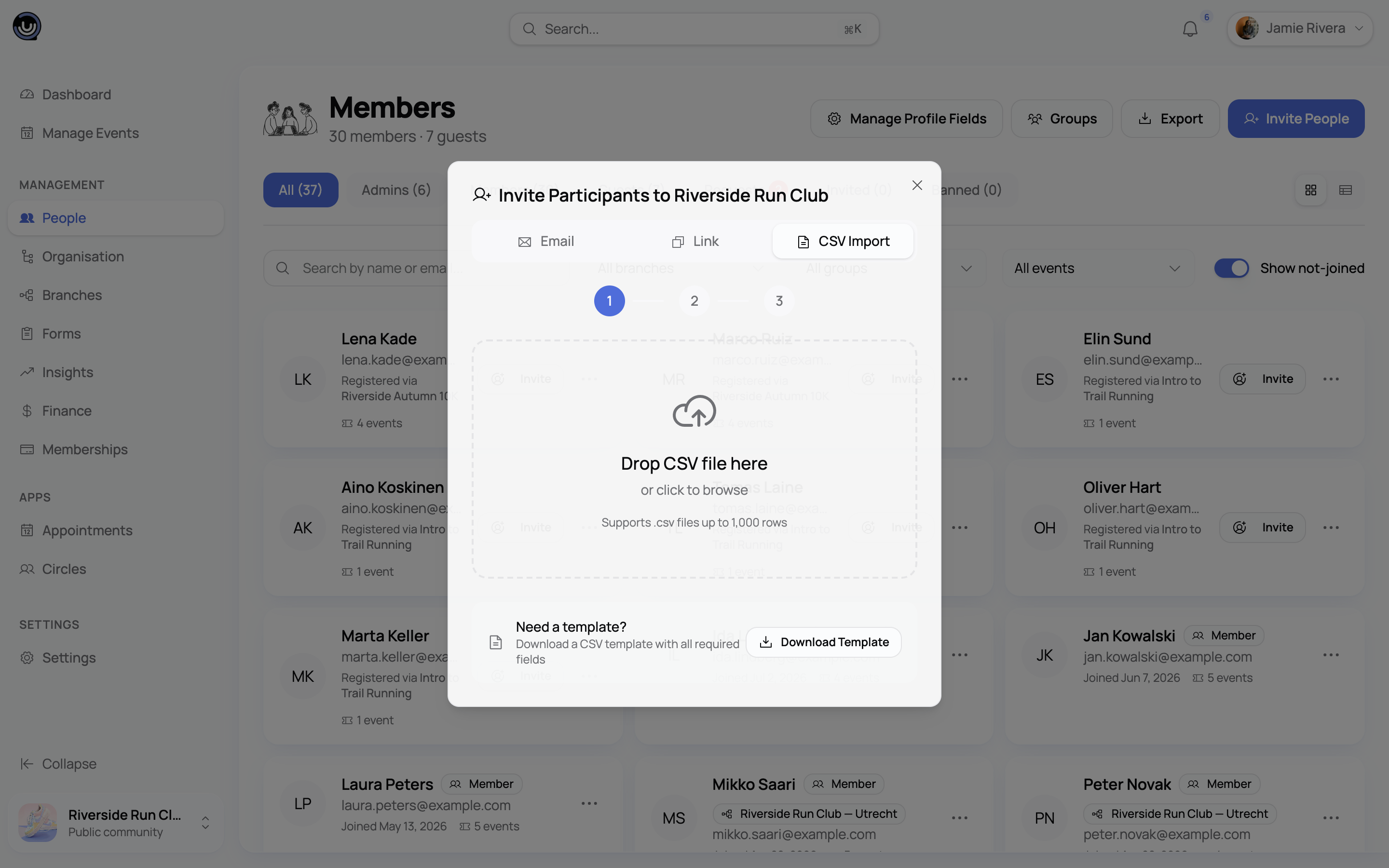Click the Memberships card icon
Viewport: 1389px width, 868px height.
pyautogui.click(x=27, y=449)
